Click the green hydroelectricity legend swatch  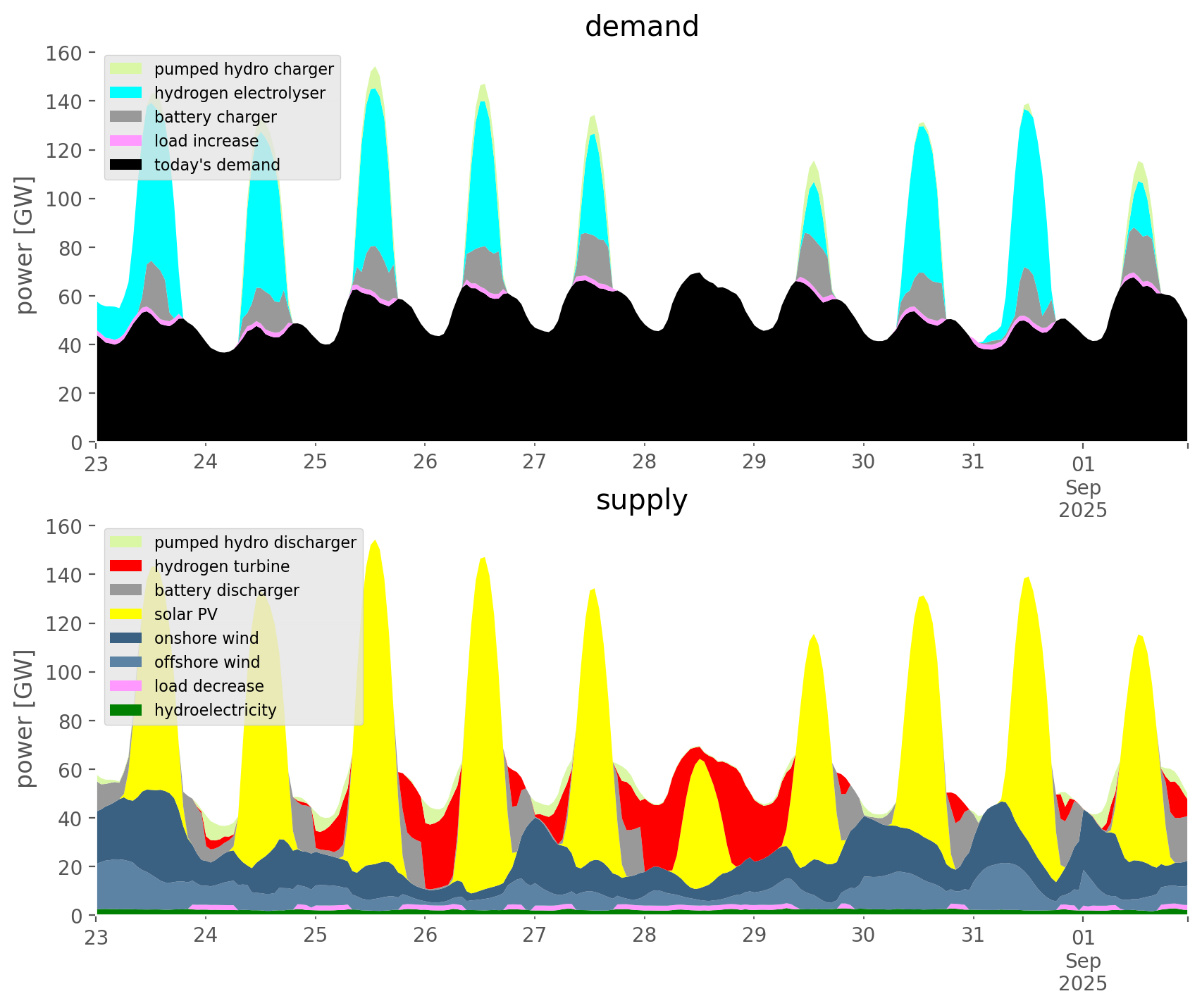[x=127, y=710]
